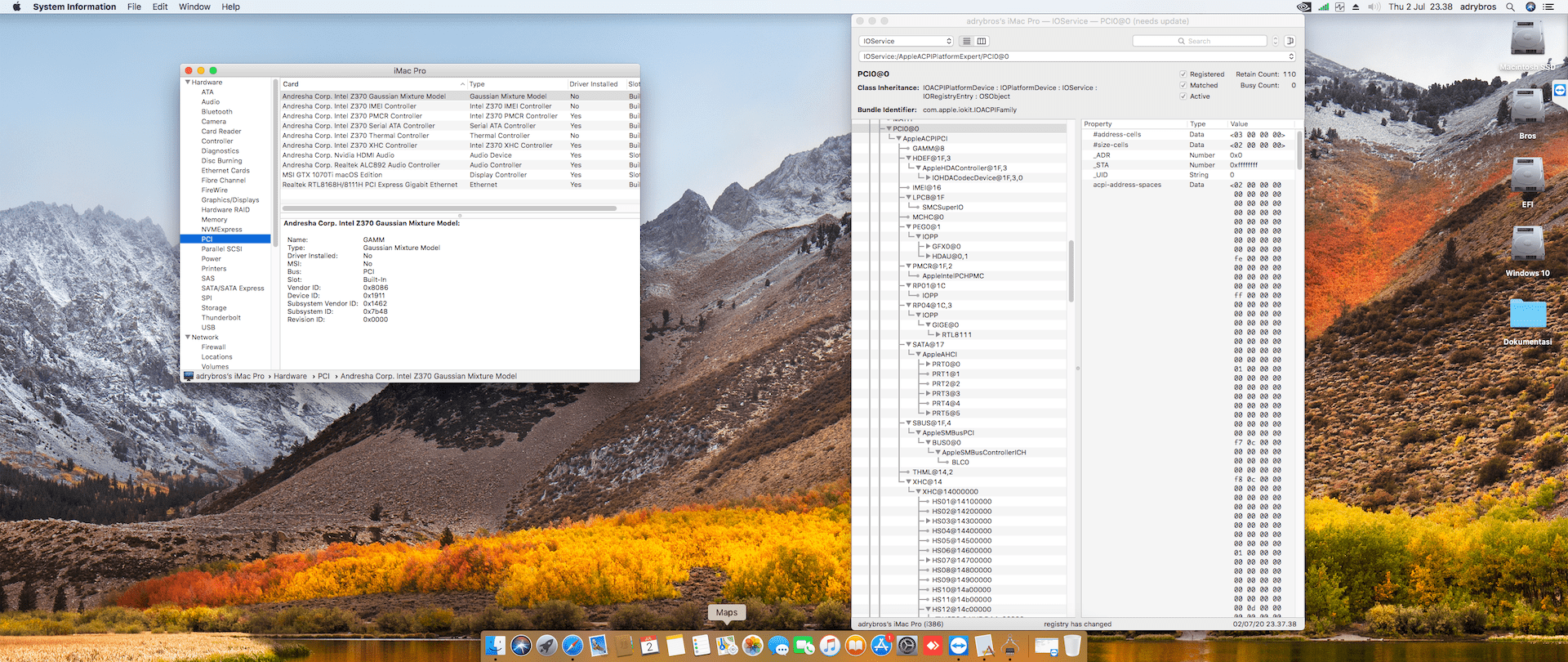Click the Value column header
The width and height of the screenshot is (1568, 662).
coord(1261,124)
